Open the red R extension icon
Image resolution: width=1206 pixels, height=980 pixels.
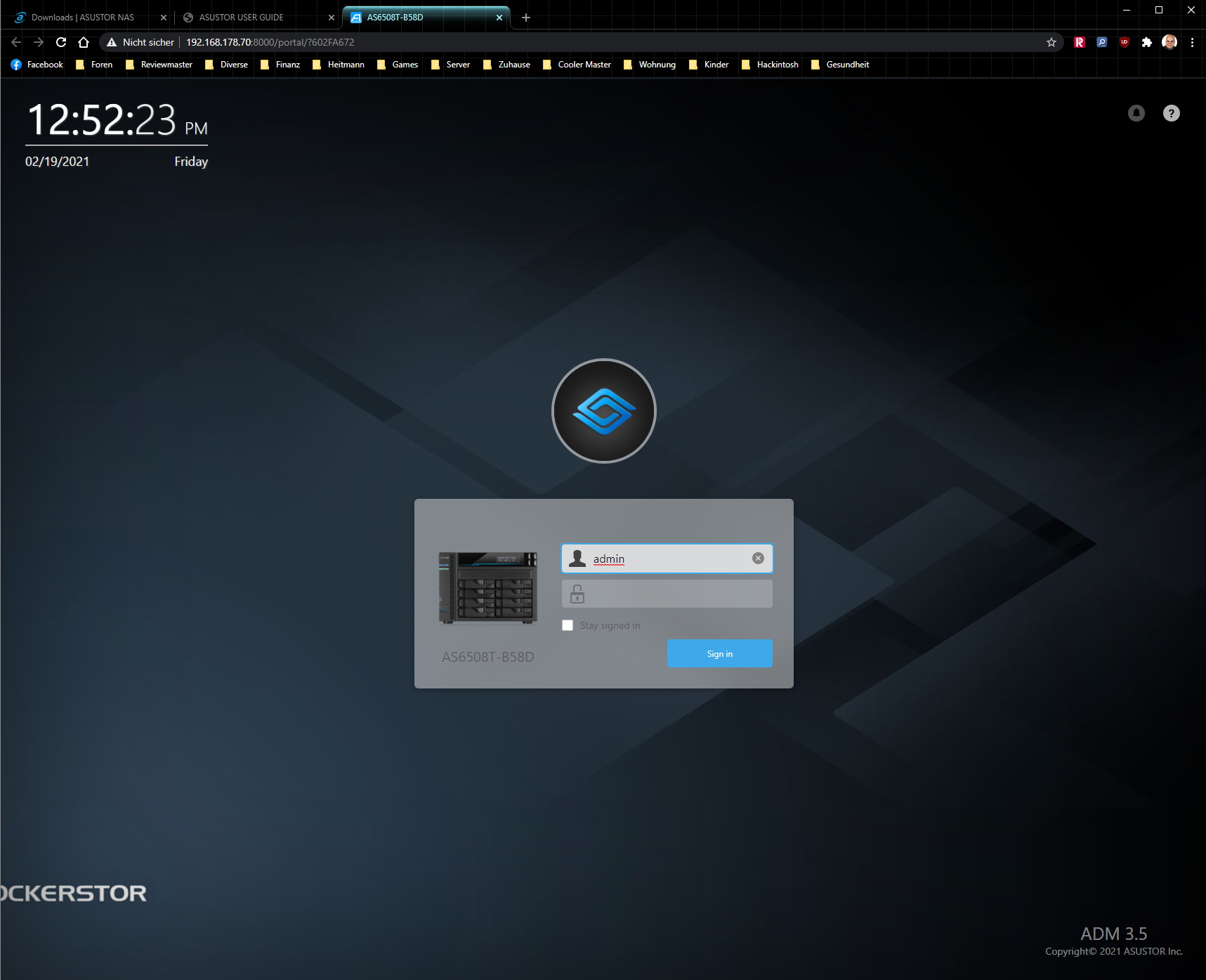[x=1080, y=42]
